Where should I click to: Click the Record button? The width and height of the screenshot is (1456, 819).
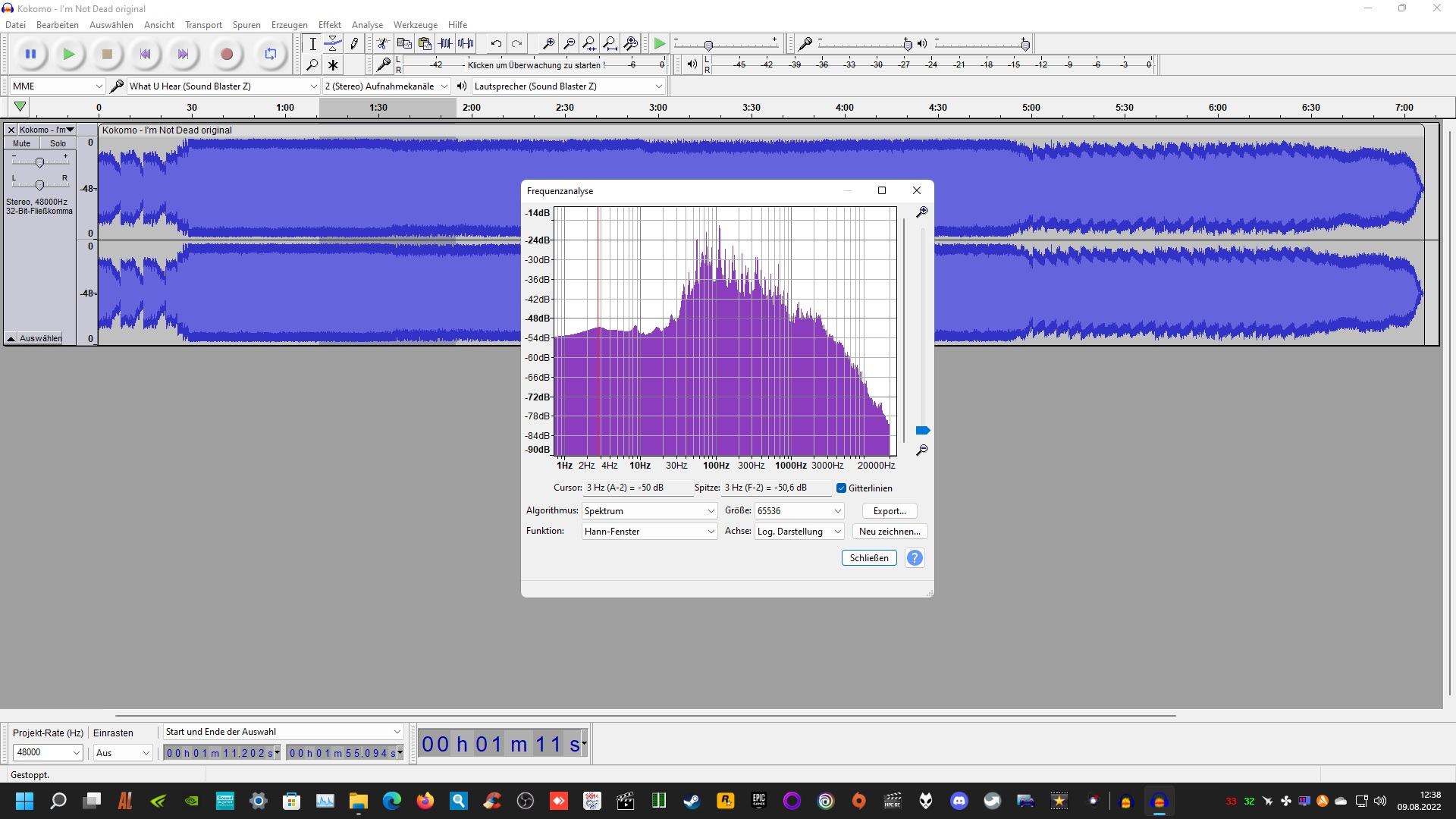click(x=226, y=54)
